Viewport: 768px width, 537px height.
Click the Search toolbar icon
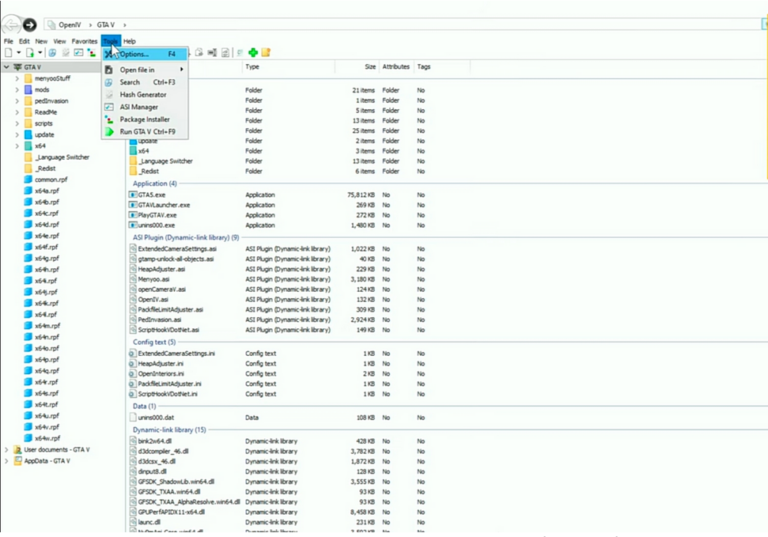point(52,53)
